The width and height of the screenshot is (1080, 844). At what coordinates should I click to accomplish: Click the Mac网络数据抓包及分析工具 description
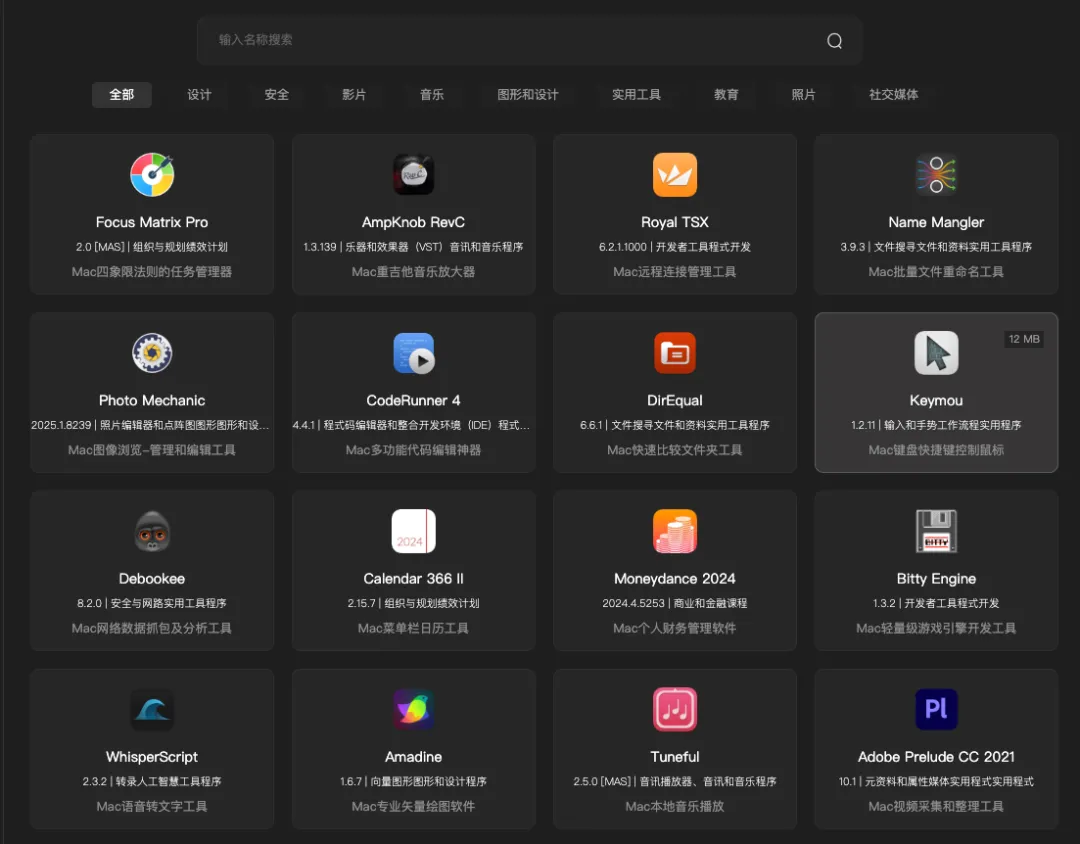[x=152, y=628]
